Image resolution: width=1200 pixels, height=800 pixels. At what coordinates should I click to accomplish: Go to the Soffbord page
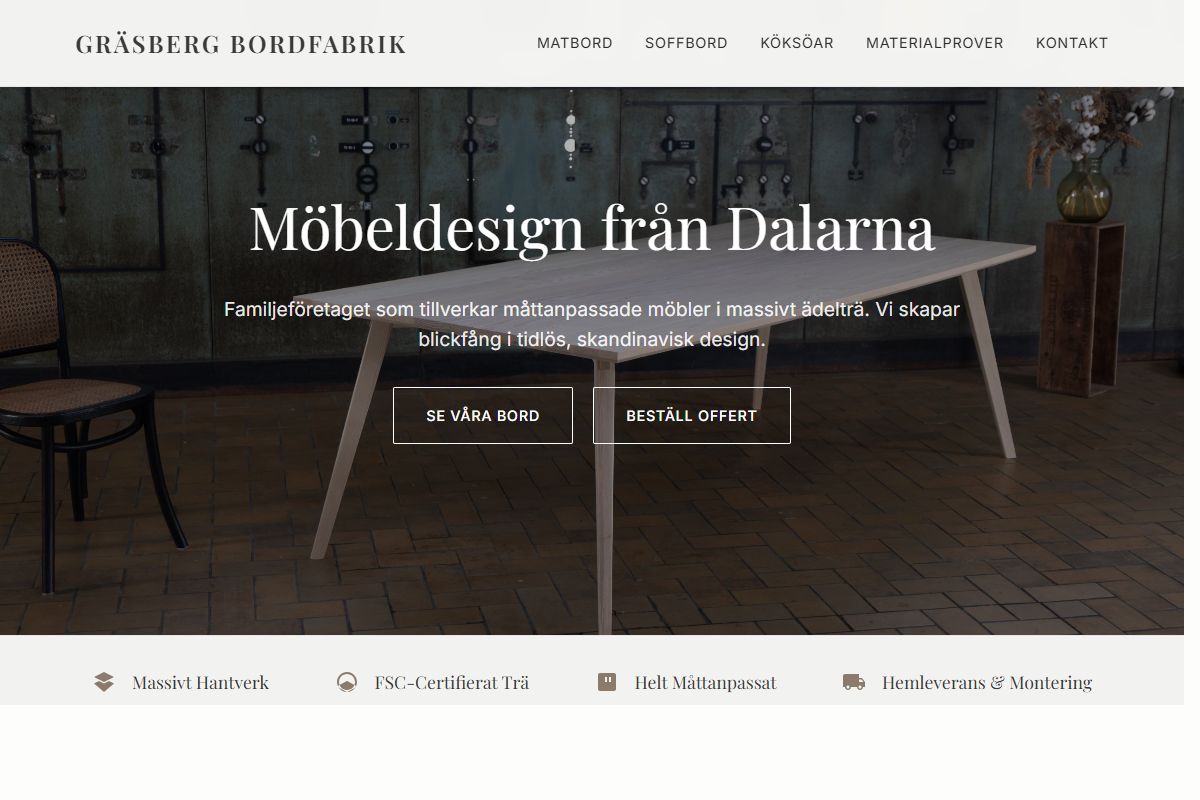(x=686, y=43)
